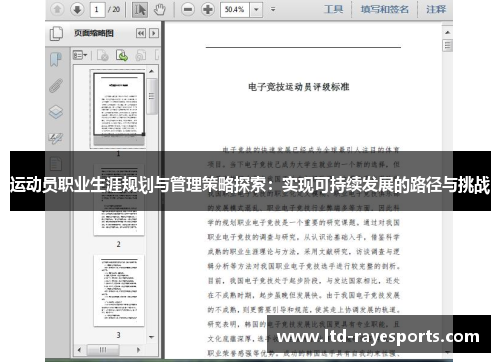The image size is (500, 362).
Task: Click the document vertical scroll thumb
Action: (447, 46)
